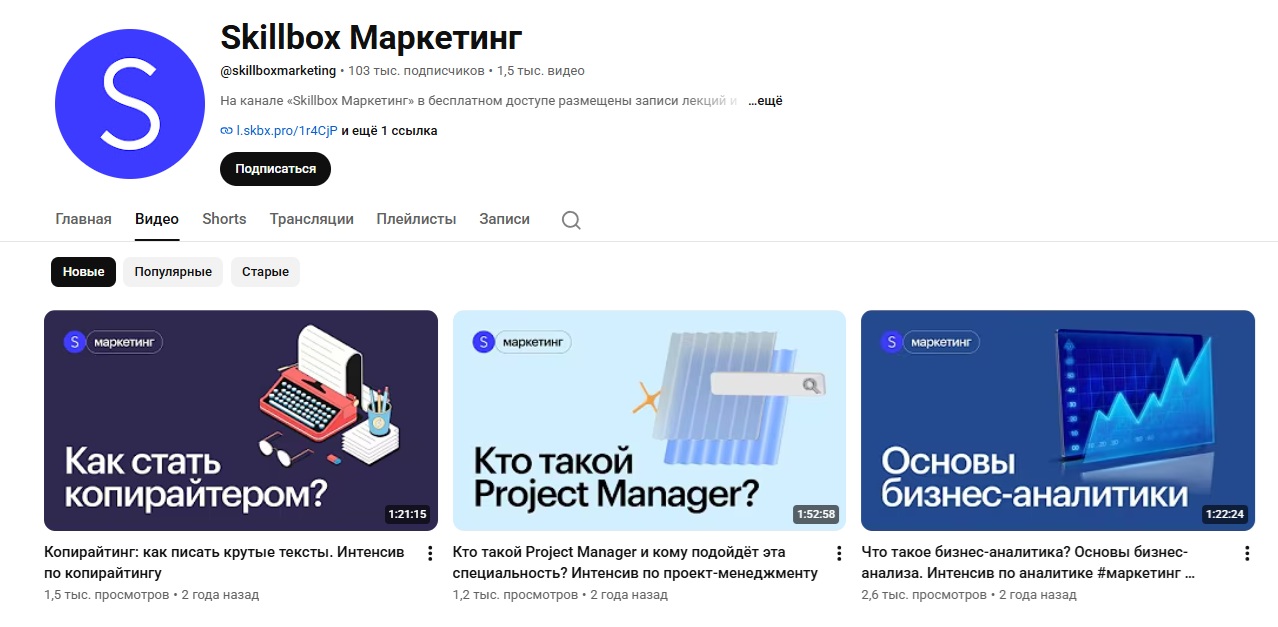
Task: Click the 1:22:24 duration badge
Action: click(1224, 515)
